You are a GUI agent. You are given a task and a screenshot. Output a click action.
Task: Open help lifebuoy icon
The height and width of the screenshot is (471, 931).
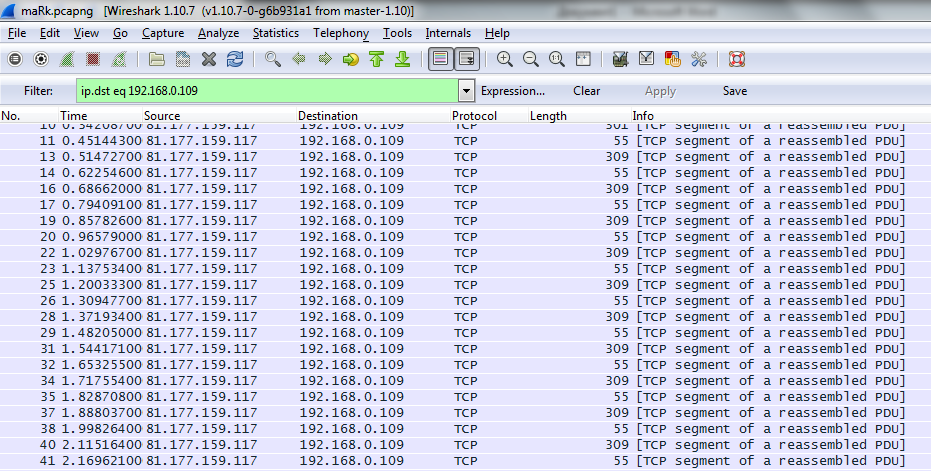[x=737, y=59]
